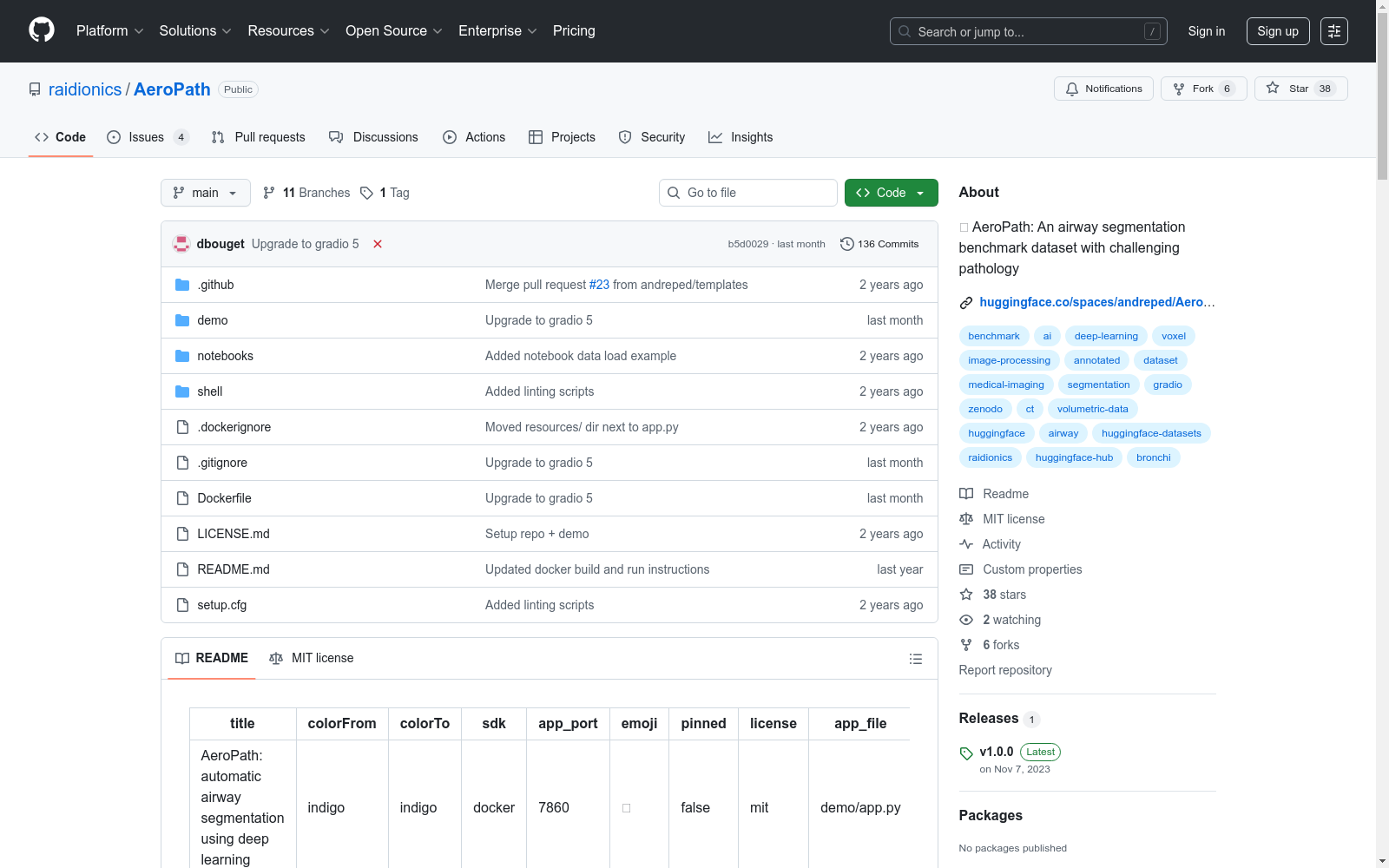Click the Custom properties icon
The height and width of the screenshot is (868, 1389).
(966, 569)
